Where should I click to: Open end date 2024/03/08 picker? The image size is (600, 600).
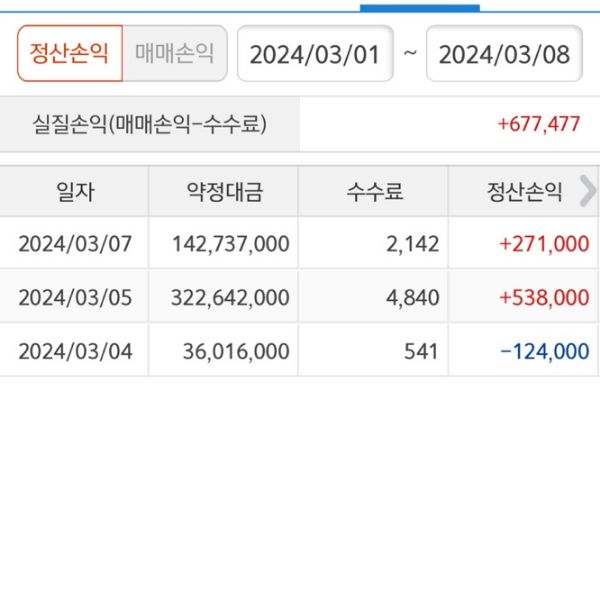(x=505, y=54)
